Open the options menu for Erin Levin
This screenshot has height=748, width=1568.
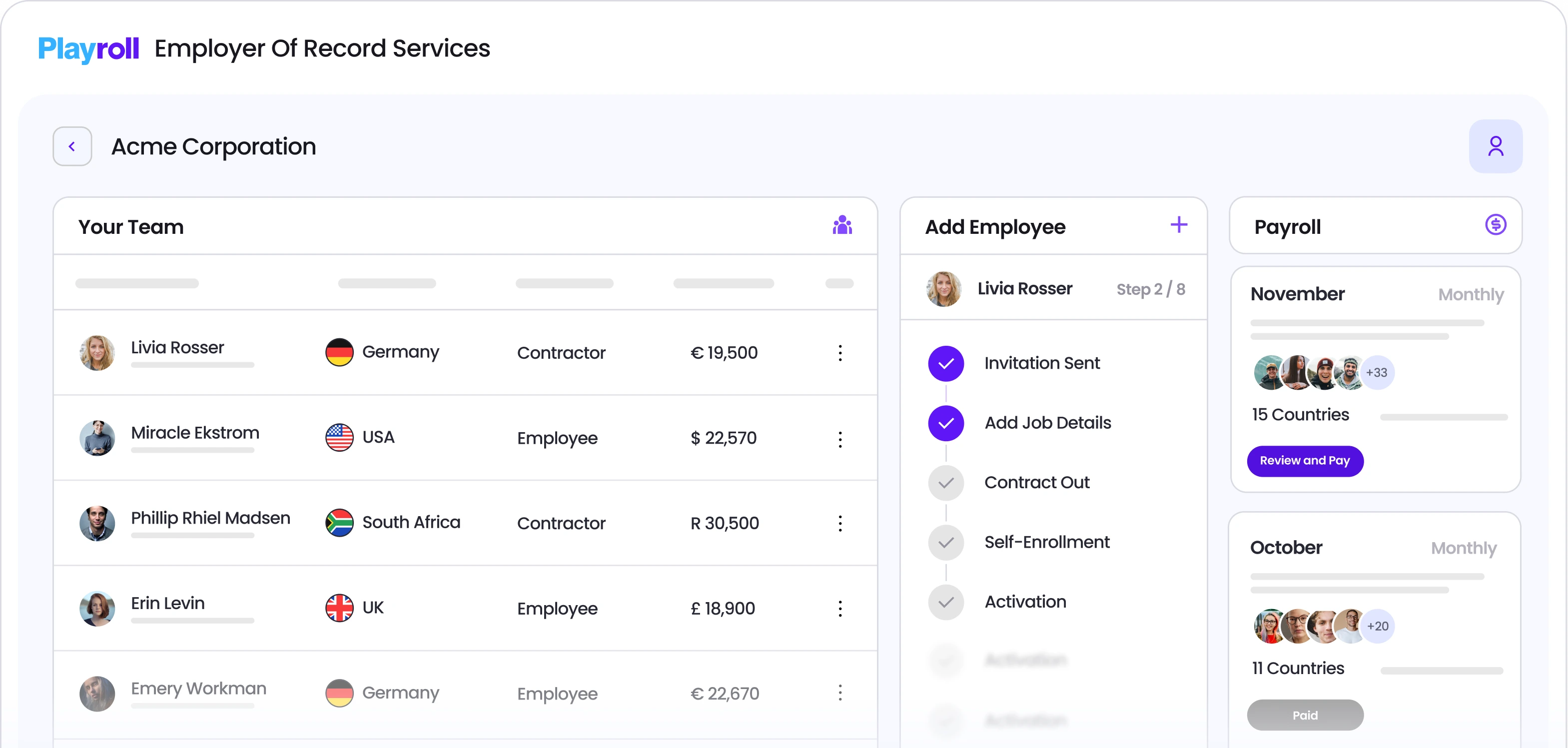(840, 608)
